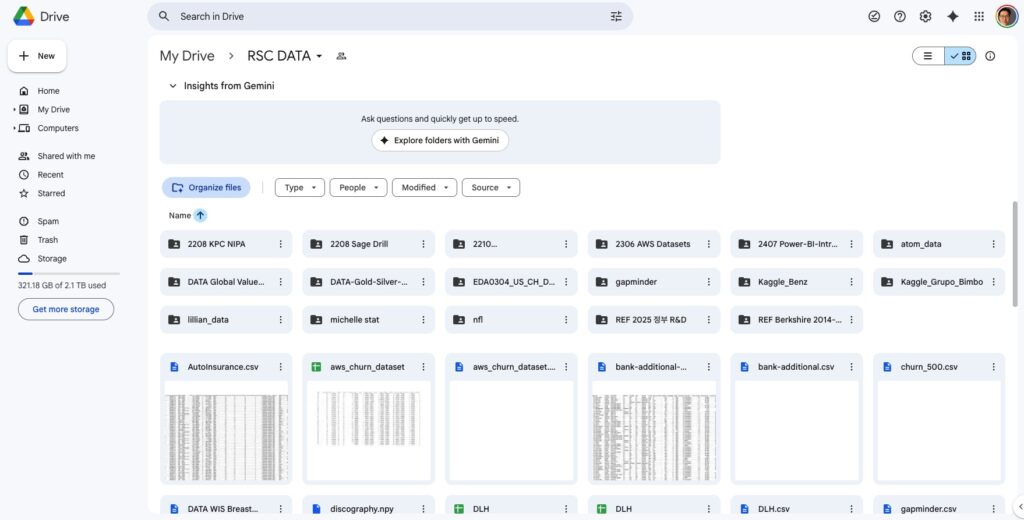The width and height of the screenshot is (1024, 520).
Task: Click the Gemini sparkle icon in header
Action: (x=952, y=17)
